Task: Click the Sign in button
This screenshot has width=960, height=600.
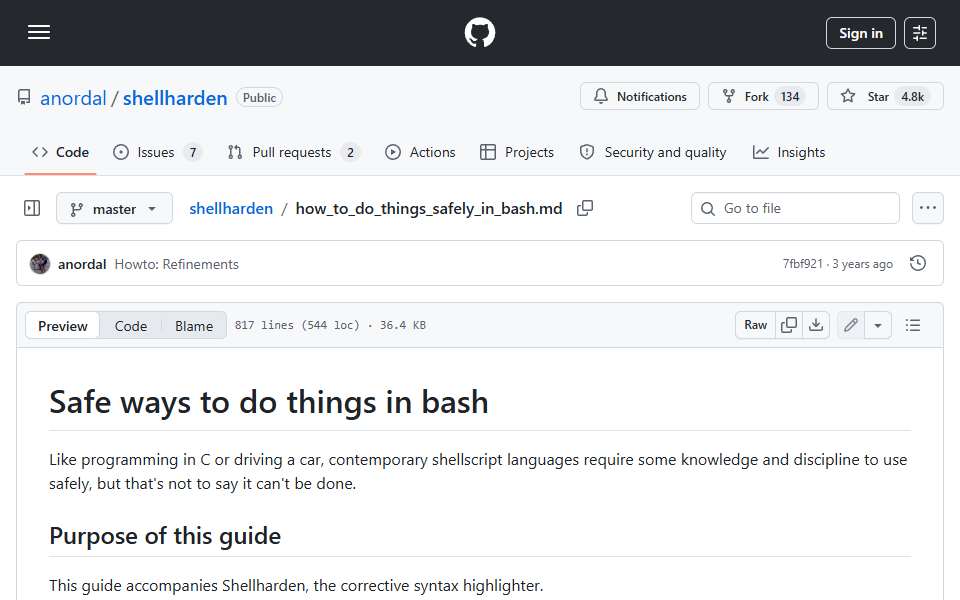Action: pyautogui.click(x=860, y=33)
